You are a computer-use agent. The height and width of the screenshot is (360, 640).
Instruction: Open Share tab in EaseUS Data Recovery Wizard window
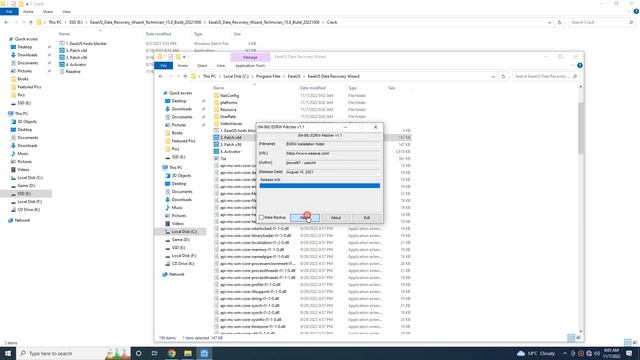202,65
